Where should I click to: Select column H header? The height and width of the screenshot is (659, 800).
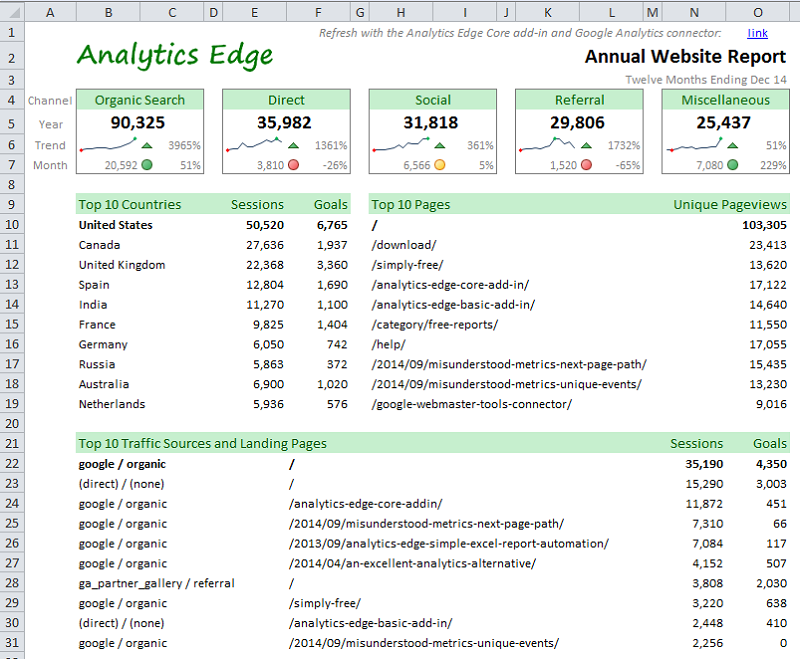pyautogui.click(x=401, y=12)
